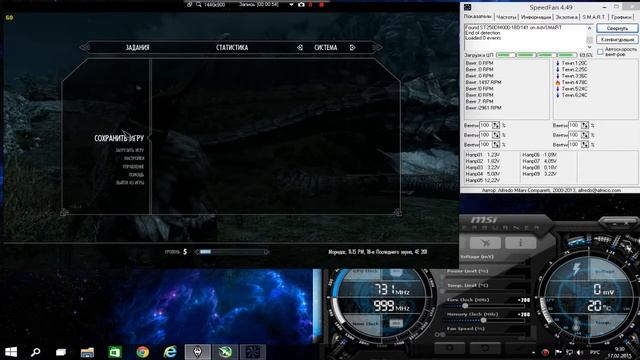Click Afterburner settings gear button

tap(449, 348)
